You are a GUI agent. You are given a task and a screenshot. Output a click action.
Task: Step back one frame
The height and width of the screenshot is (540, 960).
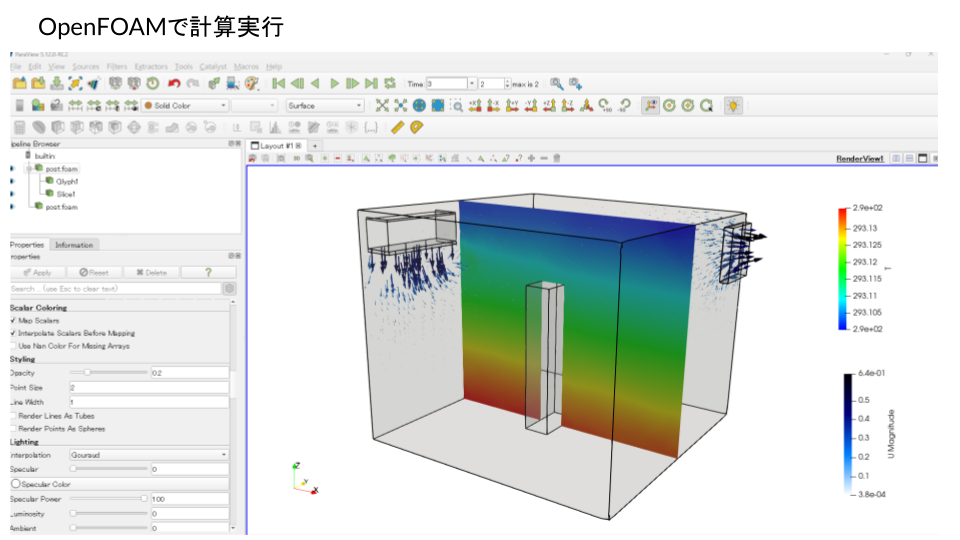click(x=297, y=83)
